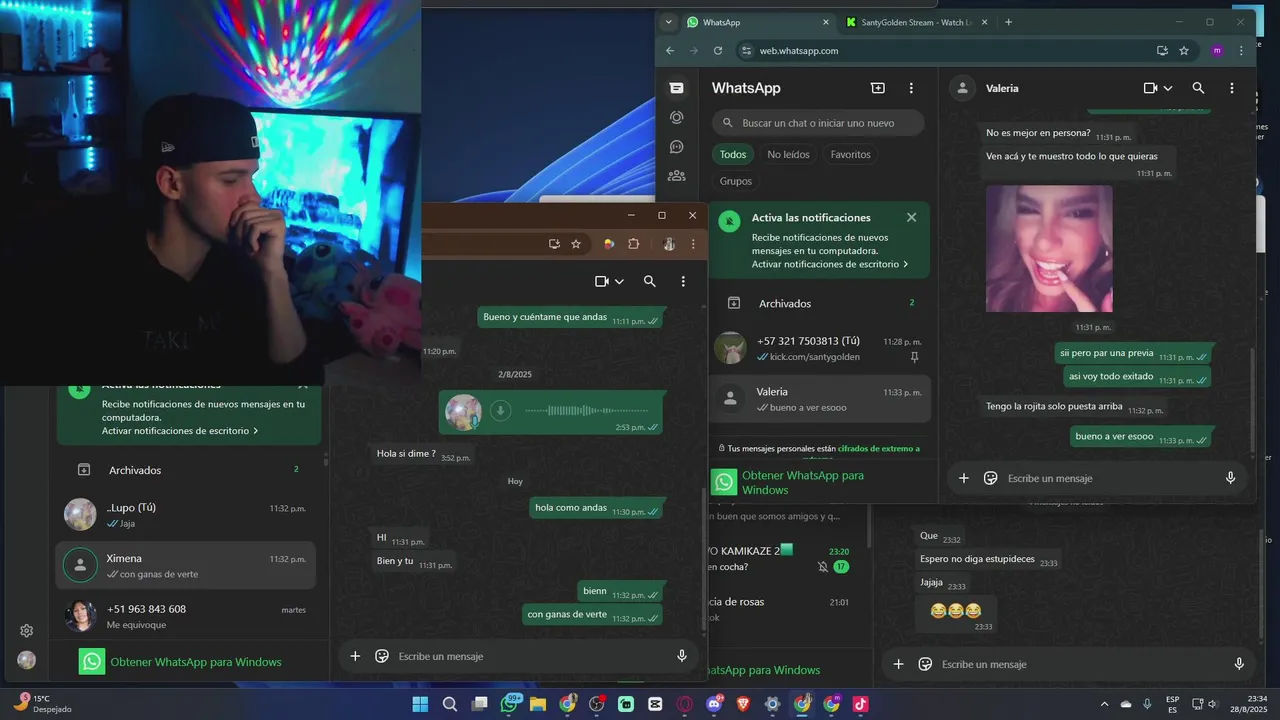Expand call options arrow in Valeria chat
The image size is (1280, 720).
[1167, 88]
